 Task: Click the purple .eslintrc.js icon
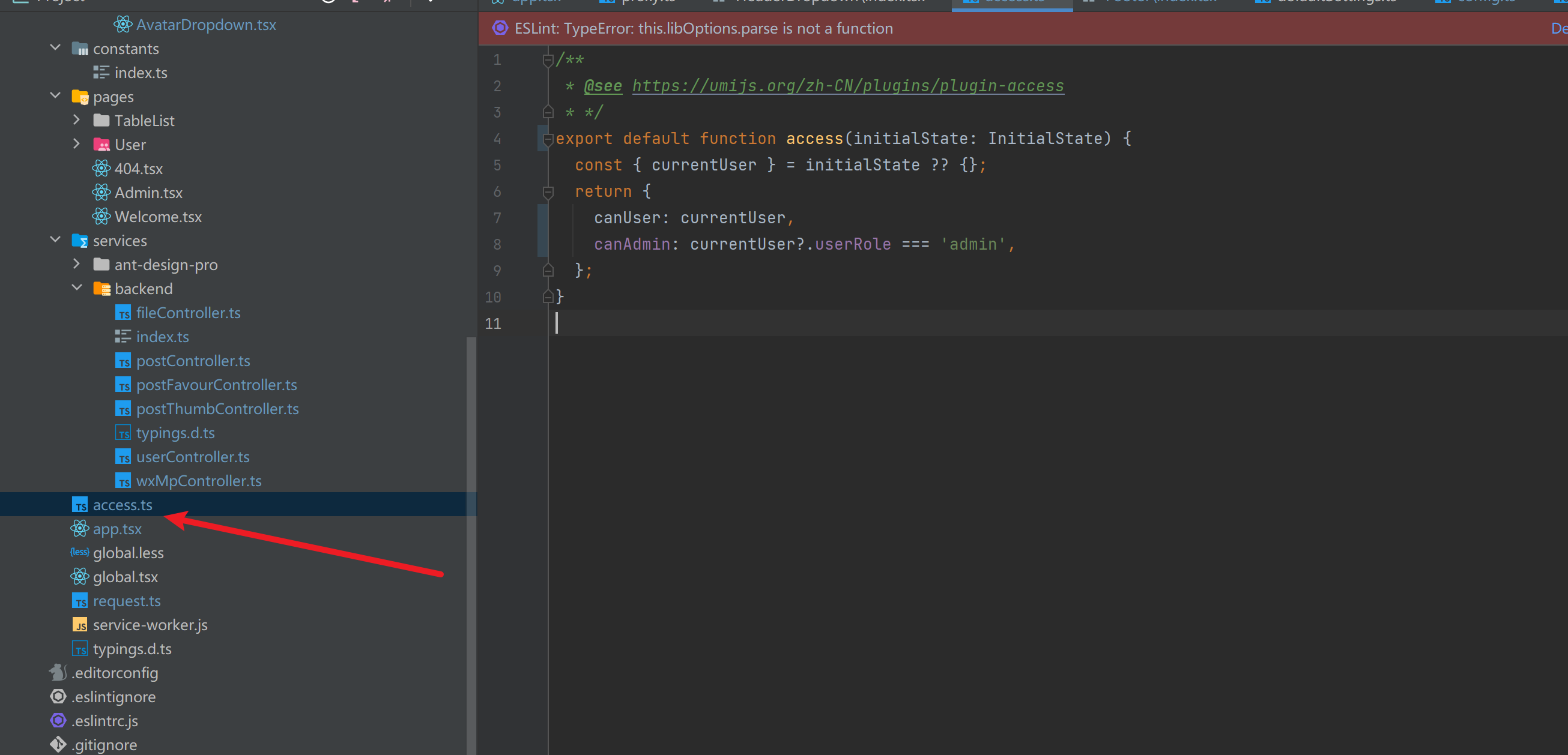click(58, 721)
